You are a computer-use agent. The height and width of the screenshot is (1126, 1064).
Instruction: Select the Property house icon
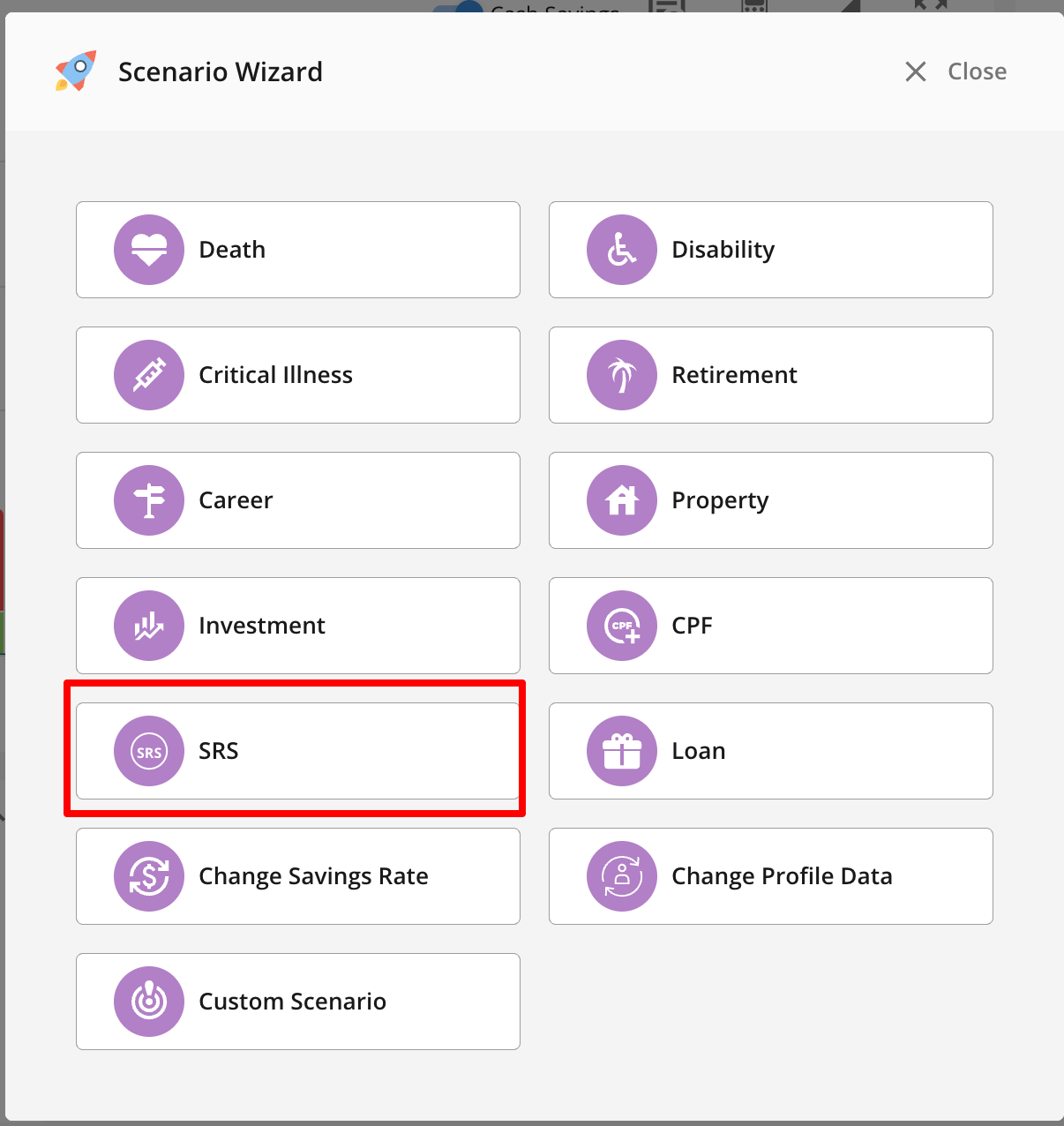pyautogui.click(x=622, y=500)
